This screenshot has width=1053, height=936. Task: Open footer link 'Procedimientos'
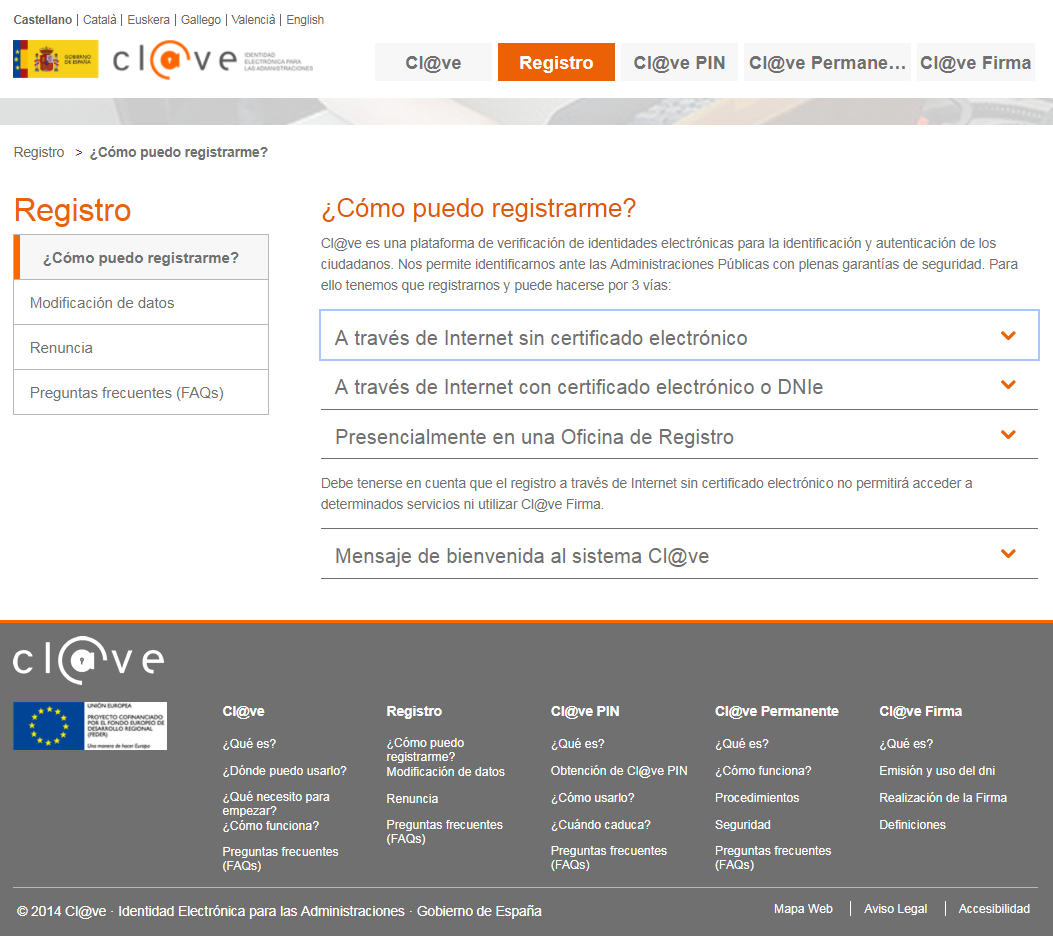(x=757, y=798)
